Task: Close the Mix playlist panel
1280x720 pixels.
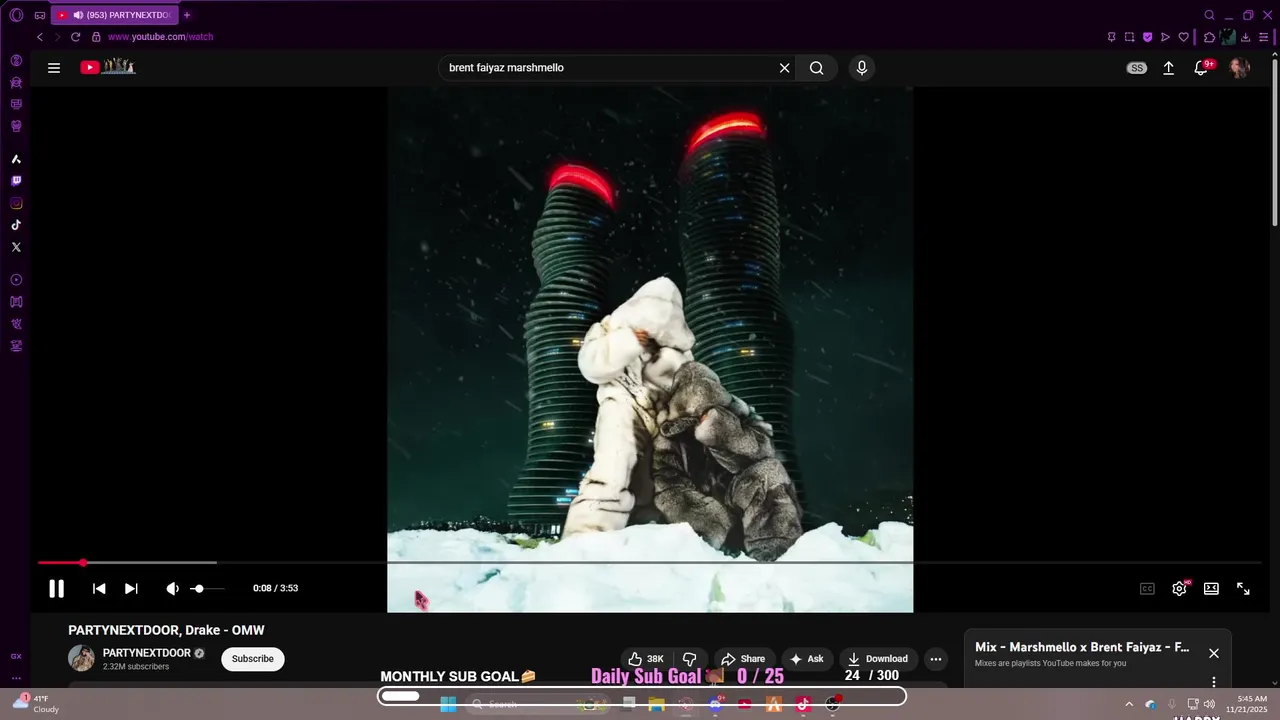Action: click(x=1214, y=653)
